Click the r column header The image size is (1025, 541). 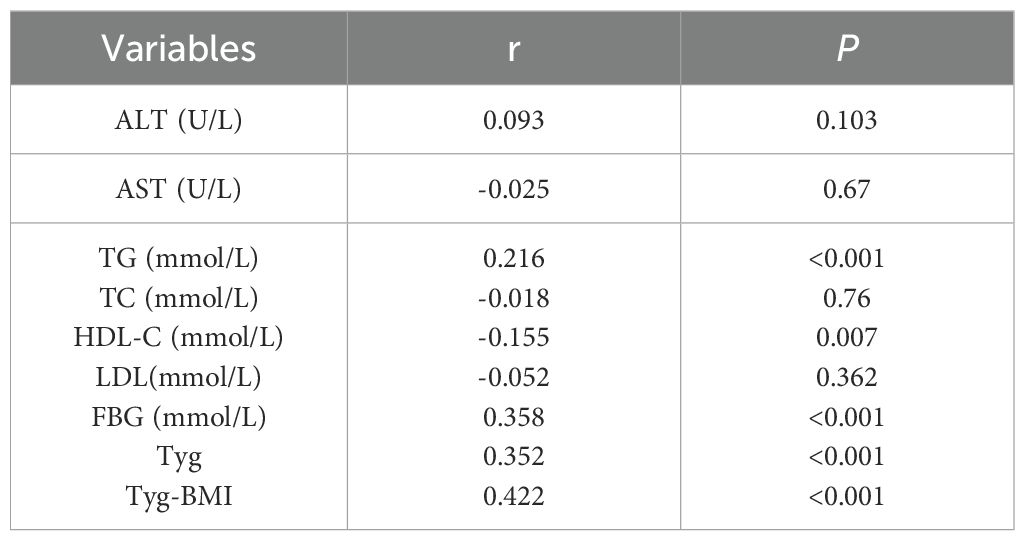tap(514, 48)
